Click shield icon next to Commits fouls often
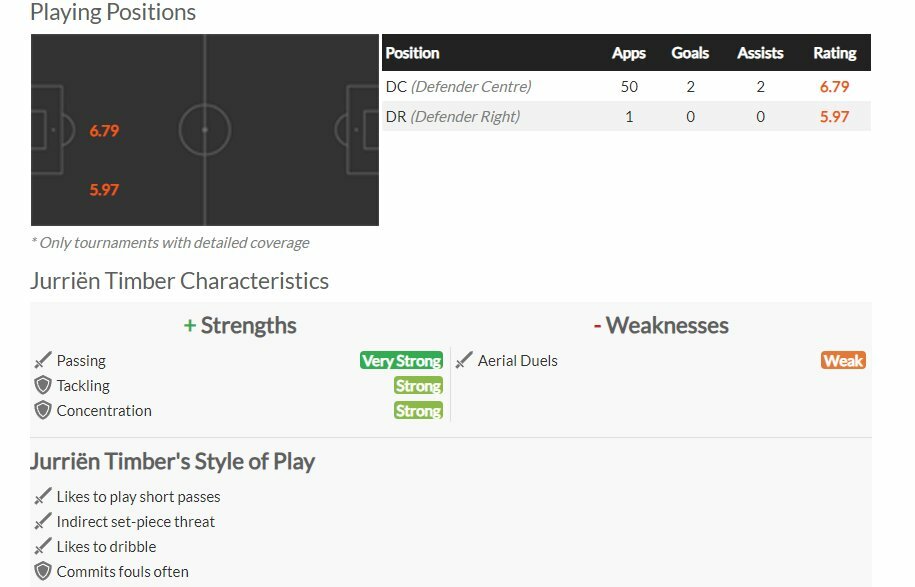Viewport: 915px width, 587px height. pos(43,572)
